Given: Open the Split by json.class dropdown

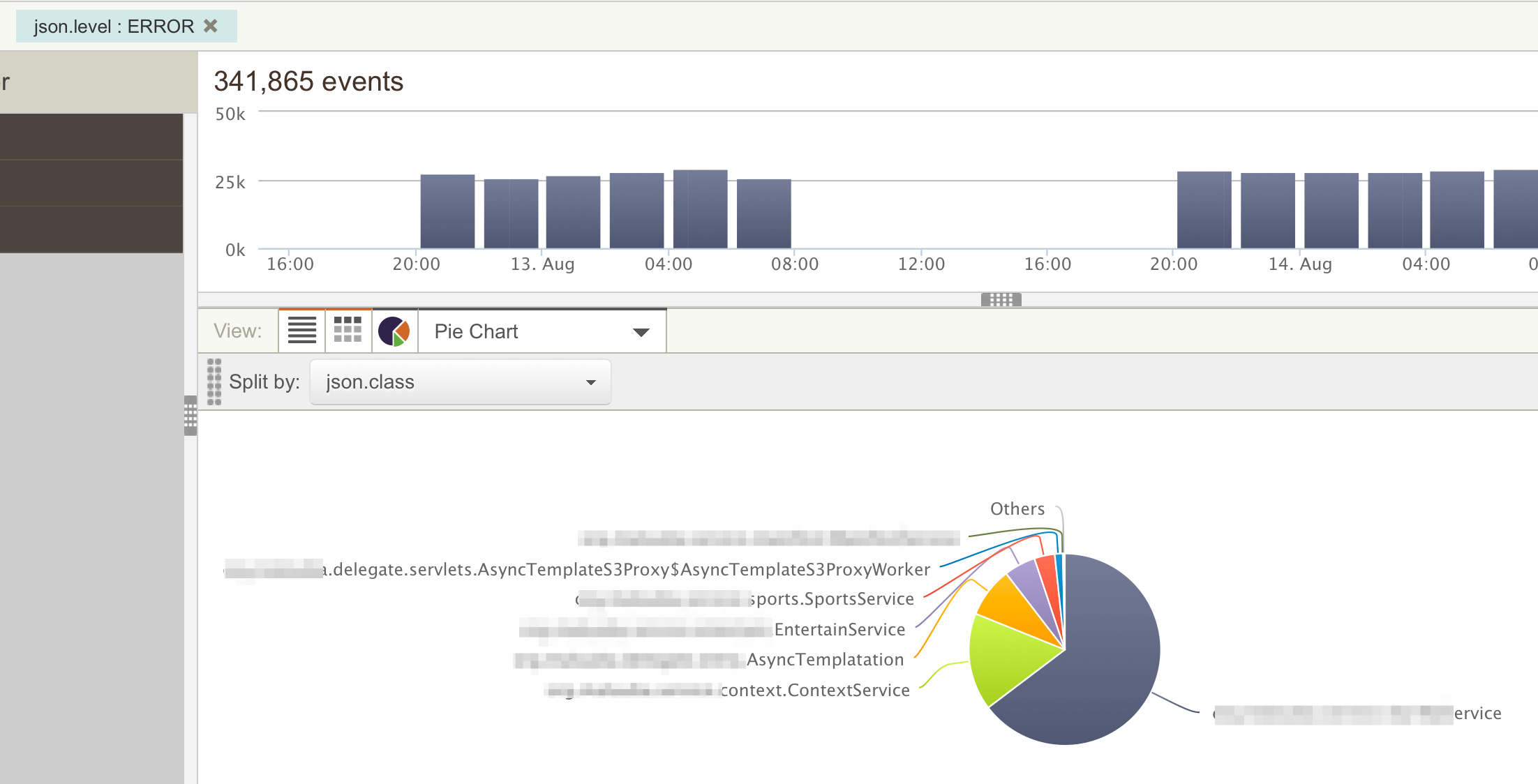Looking at the screenshot, I should [460, 382].
